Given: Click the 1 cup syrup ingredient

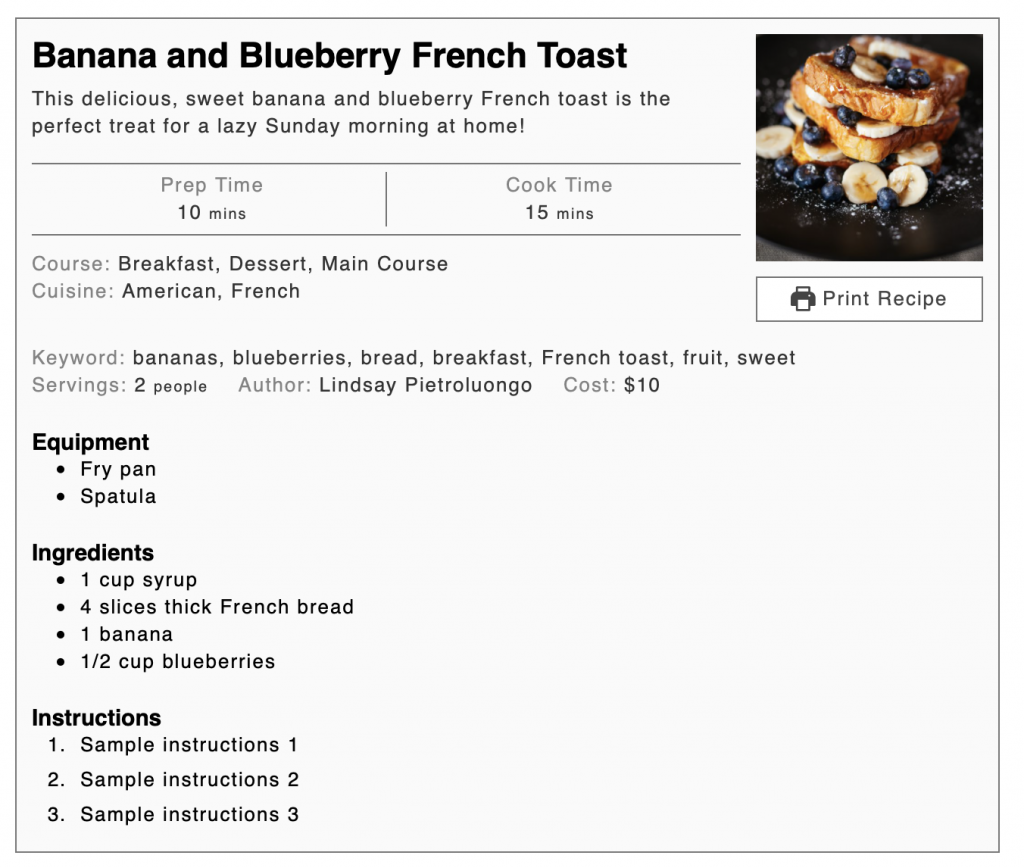Looking at the screenshot, I should 138,580.
